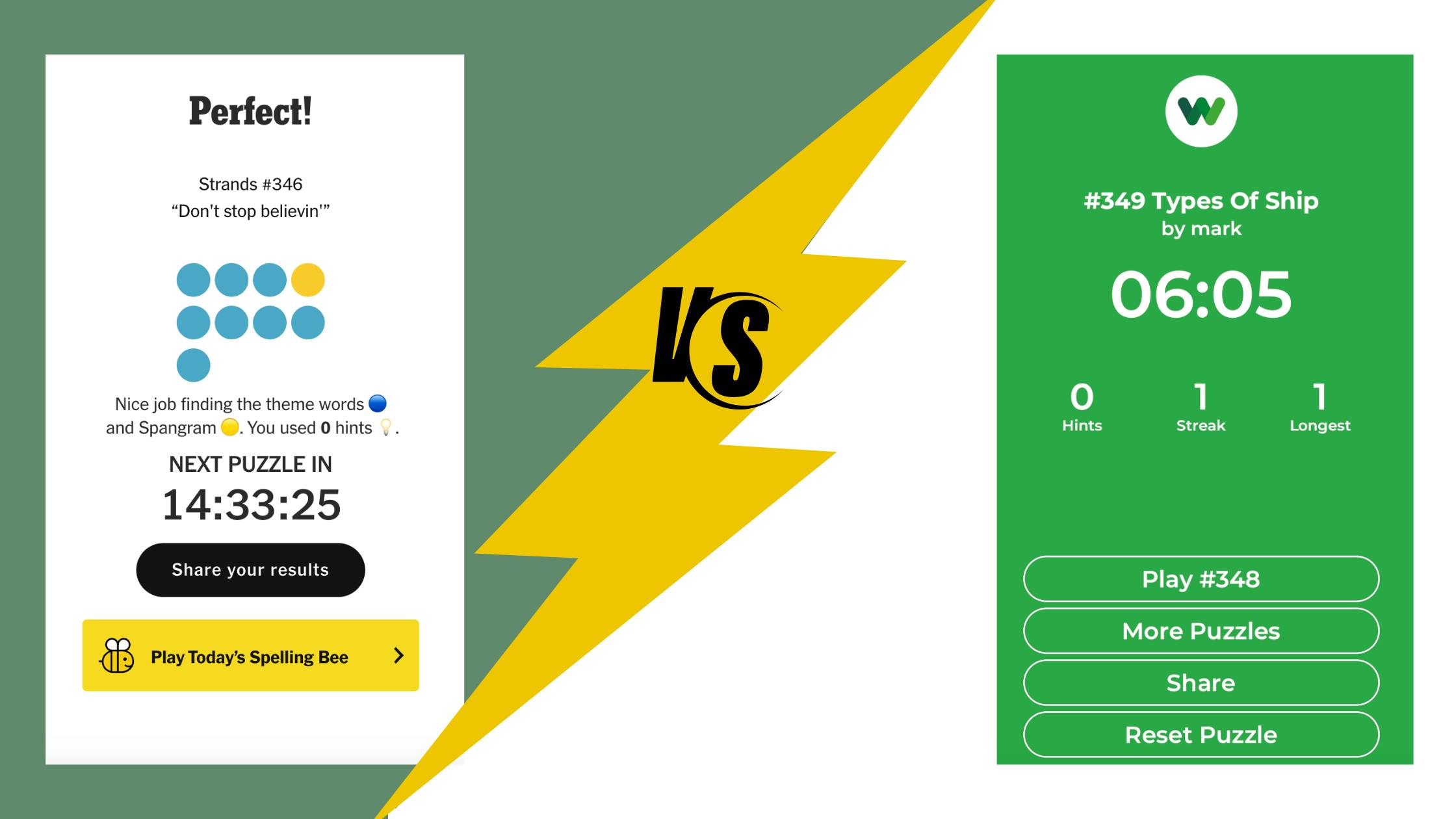Toggle the Longest streak stat
This screenshot has height=819, width=1456.
[1318, 406]
